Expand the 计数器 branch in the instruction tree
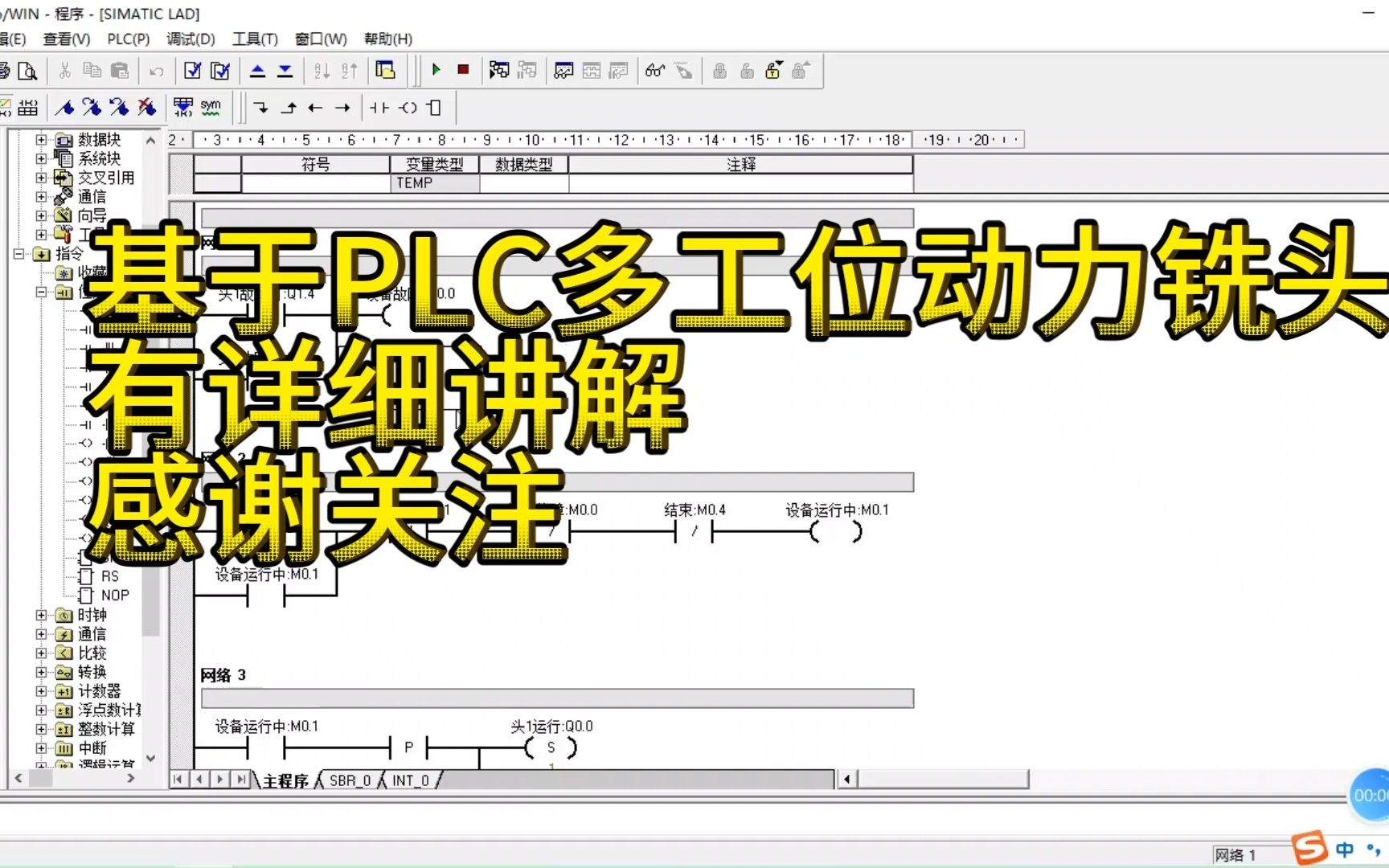The width and height of the screenshot is (1389, 868). (40, 691)
